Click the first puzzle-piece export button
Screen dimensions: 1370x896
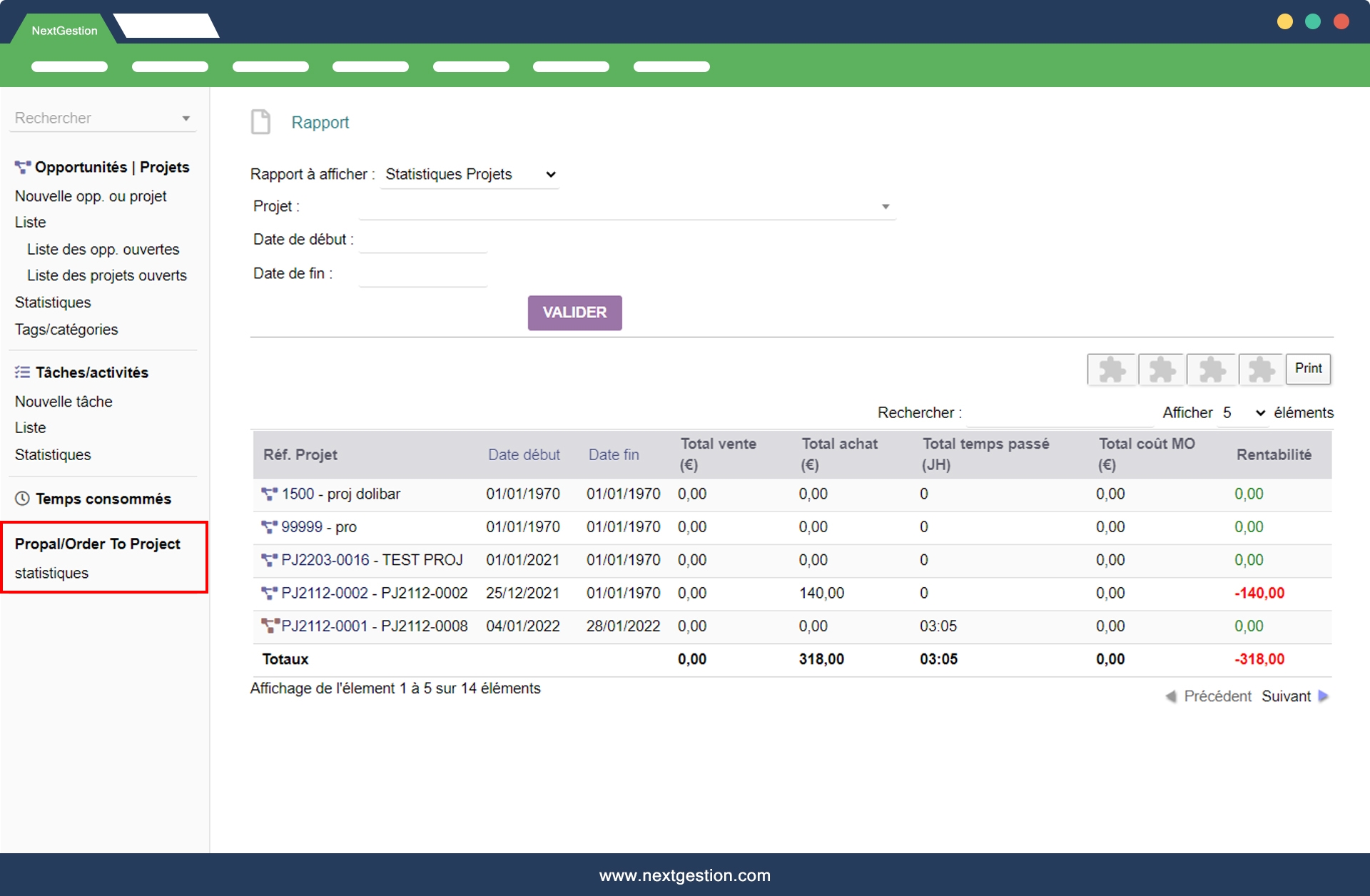(x=1112, y=370)
